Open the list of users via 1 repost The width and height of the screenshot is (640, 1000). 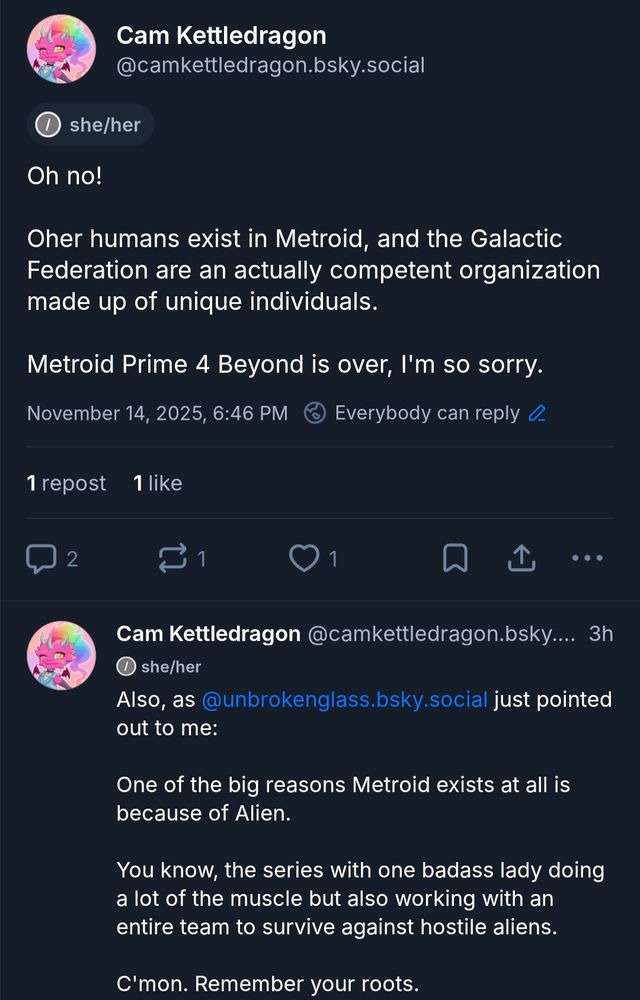[66, 483]
